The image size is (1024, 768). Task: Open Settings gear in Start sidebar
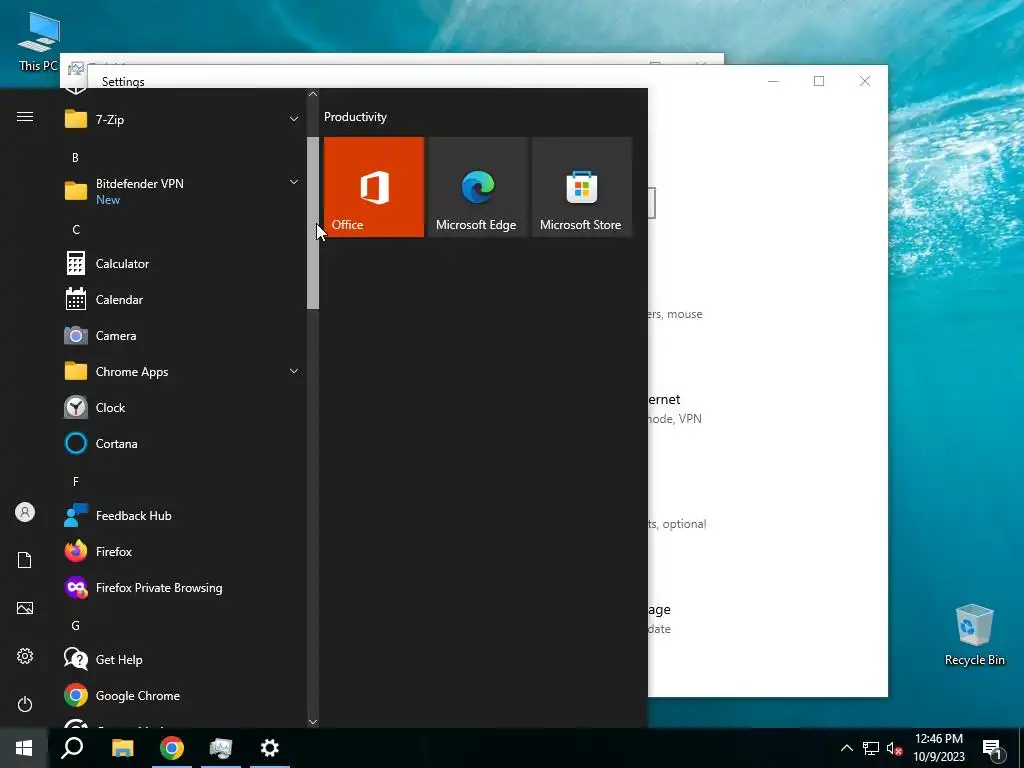(25, 656)
